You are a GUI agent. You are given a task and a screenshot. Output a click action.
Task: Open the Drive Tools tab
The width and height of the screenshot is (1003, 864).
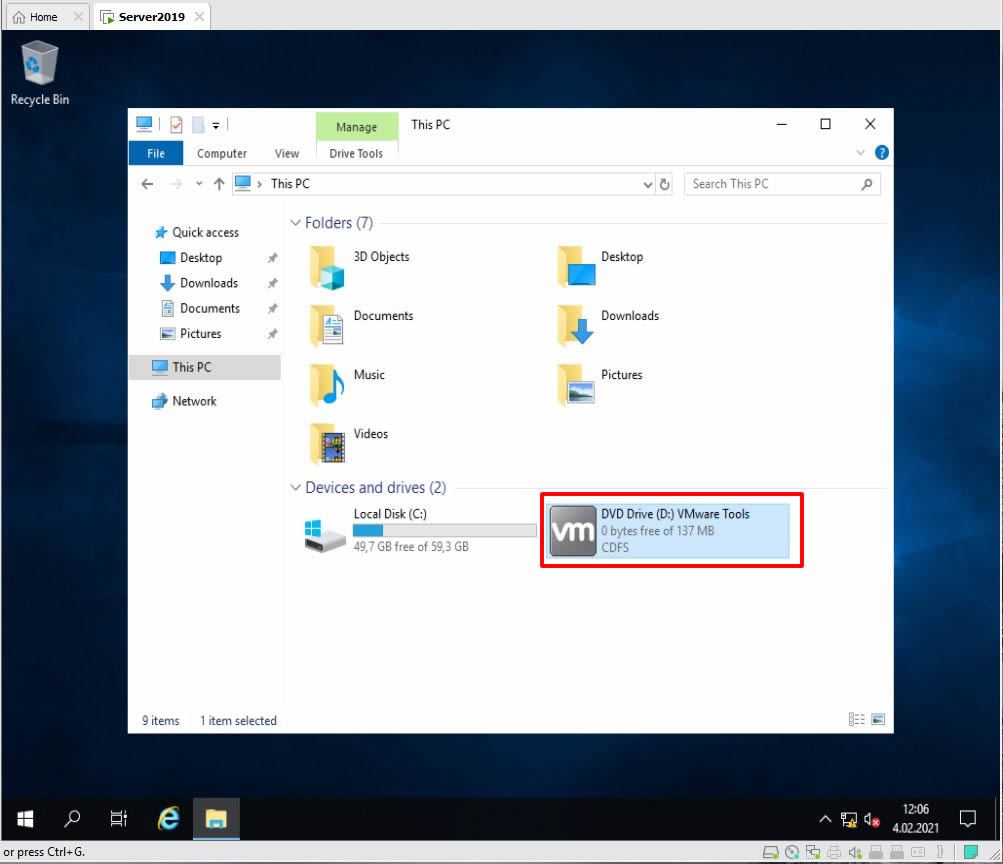356,153
